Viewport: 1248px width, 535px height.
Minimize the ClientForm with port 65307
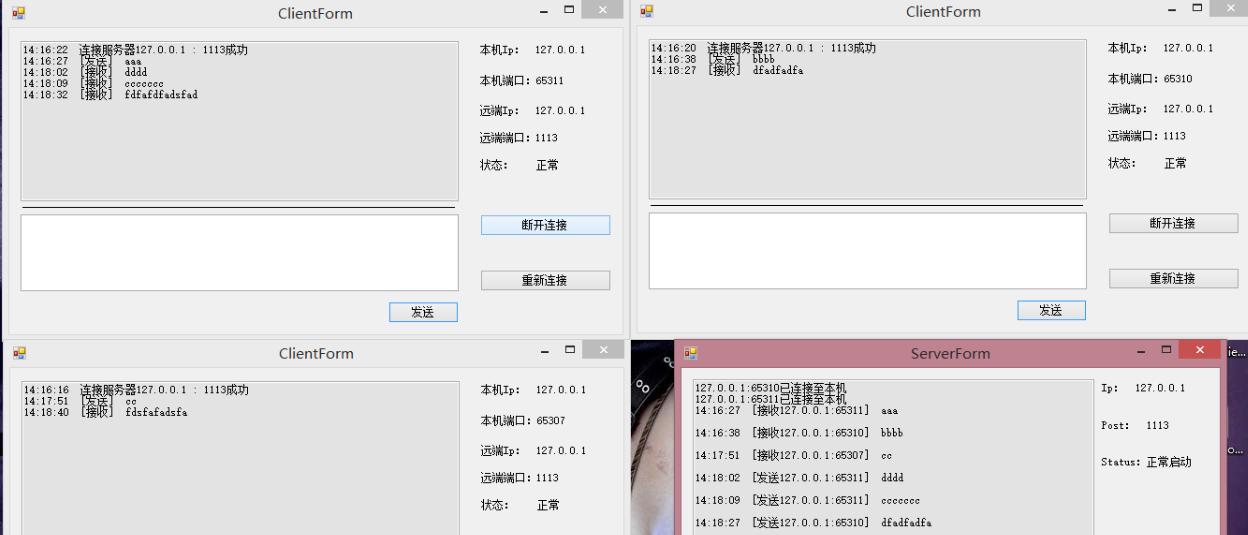tap(545, 350)
